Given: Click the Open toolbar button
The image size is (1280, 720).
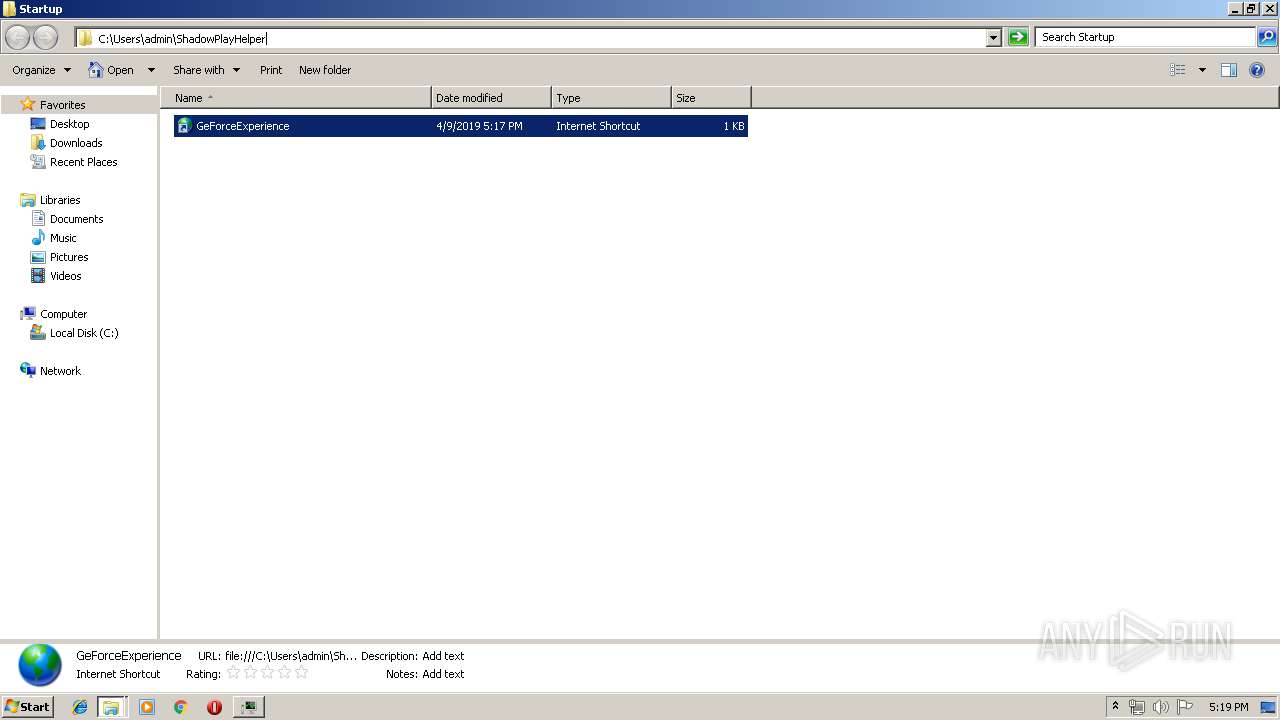Looking at the screenshot, I should (x=111, y=70).
